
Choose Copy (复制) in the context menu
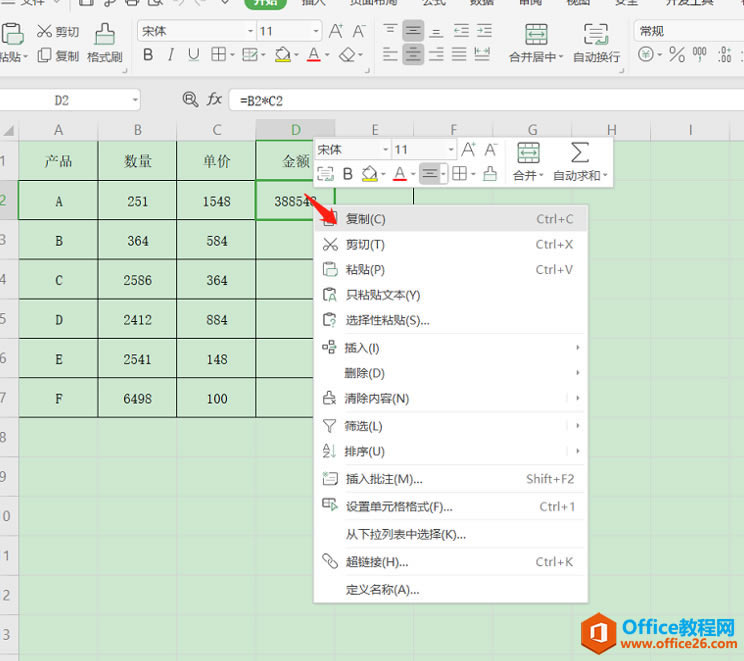coord(451,219)
